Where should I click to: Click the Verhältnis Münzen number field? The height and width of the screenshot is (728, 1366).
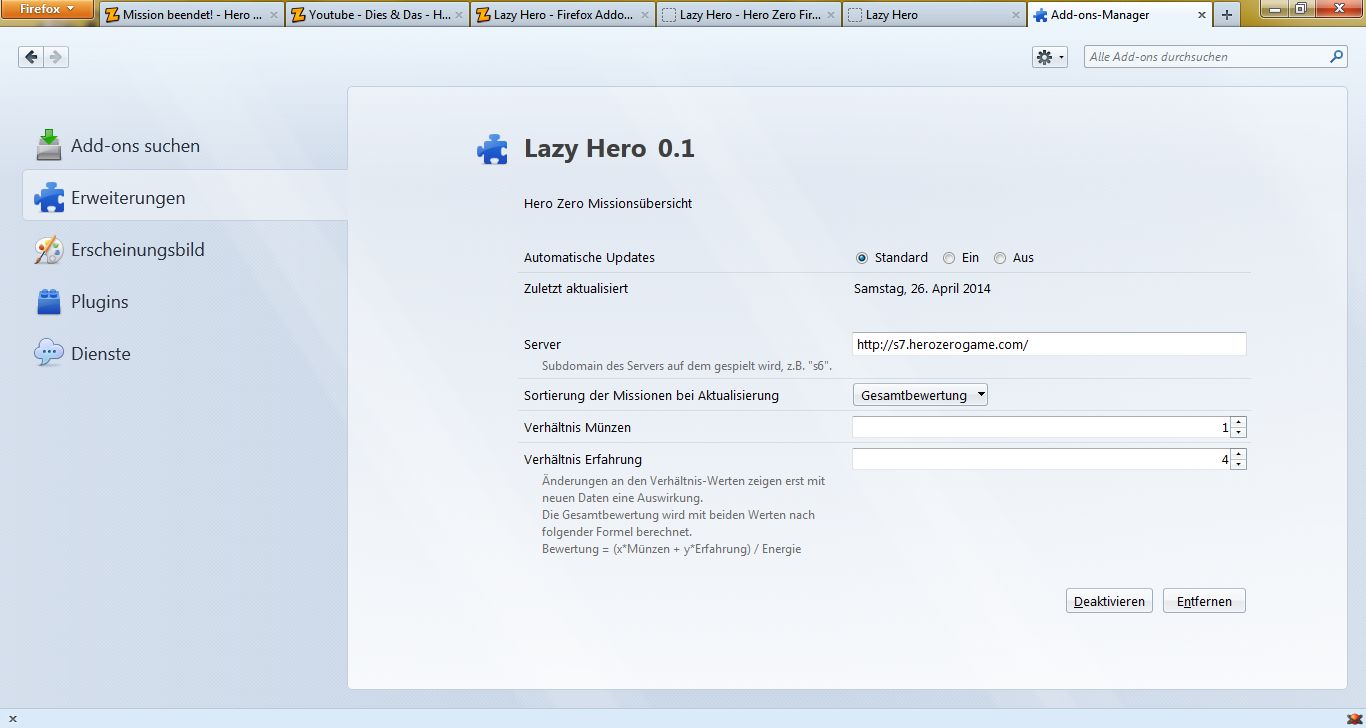[x=1041, y=427]
